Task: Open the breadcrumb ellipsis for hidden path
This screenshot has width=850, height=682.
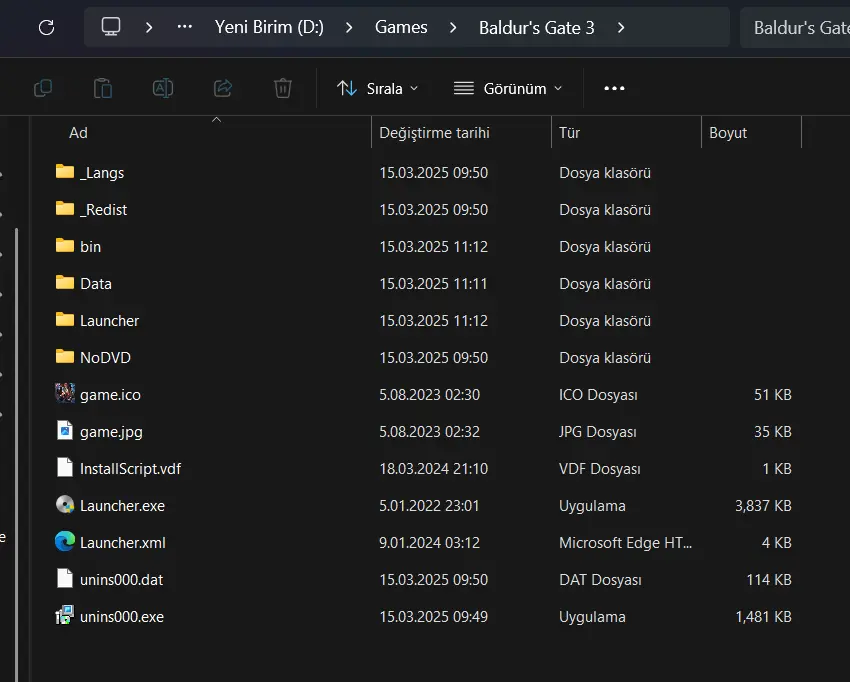Action: pos(184,27)
